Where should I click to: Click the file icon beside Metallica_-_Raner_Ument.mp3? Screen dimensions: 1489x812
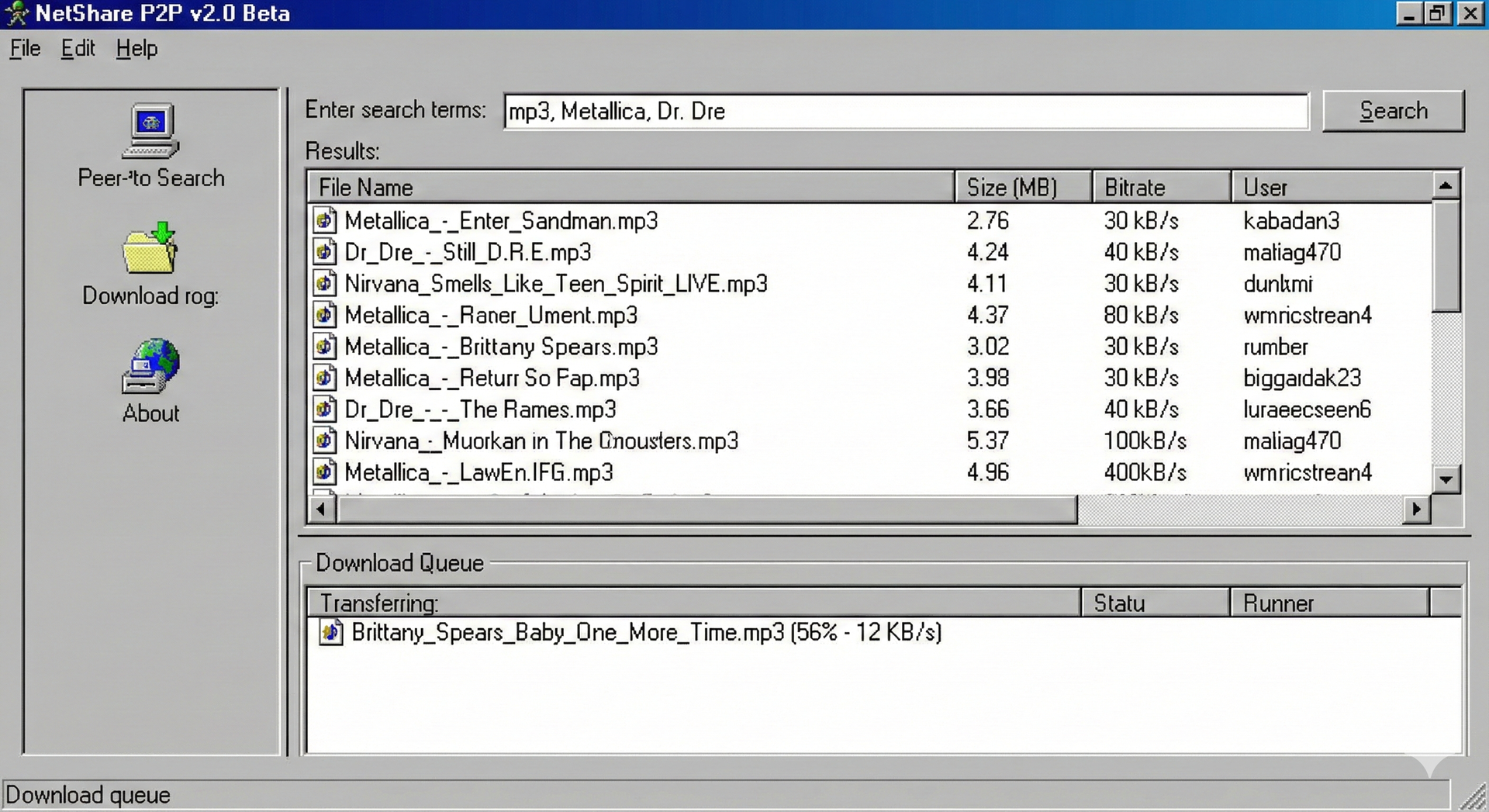point(325,315)
